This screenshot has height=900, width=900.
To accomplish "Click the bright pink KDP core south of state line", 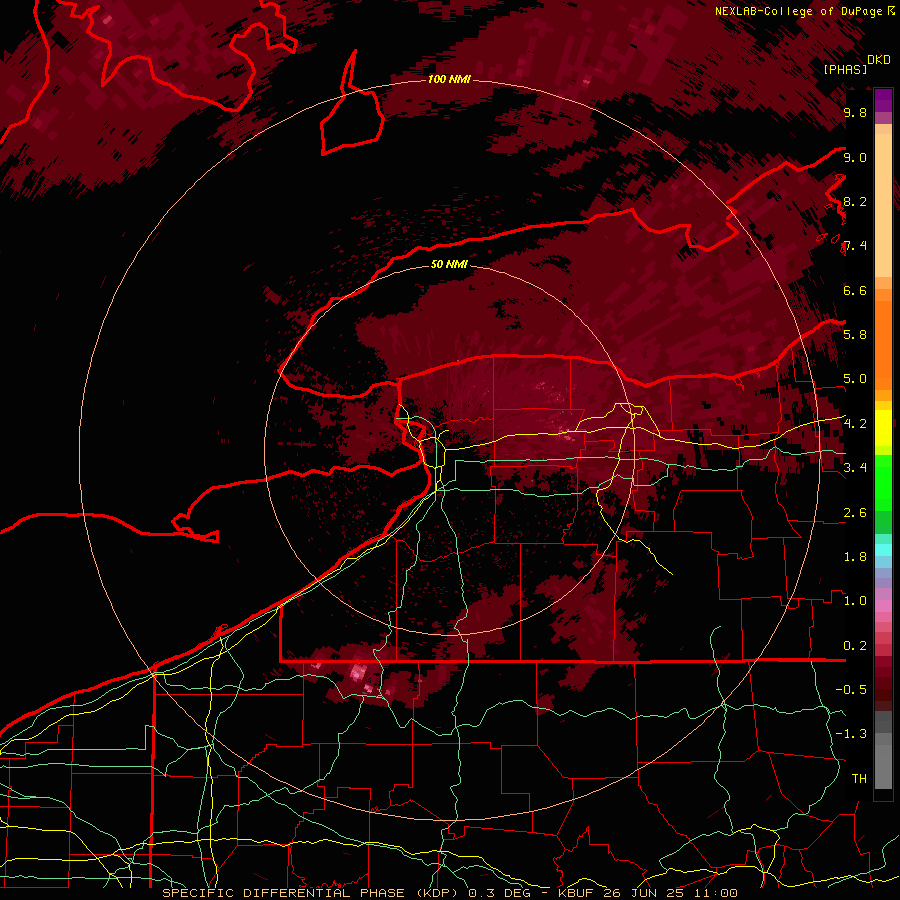I will tap(359, 673).
